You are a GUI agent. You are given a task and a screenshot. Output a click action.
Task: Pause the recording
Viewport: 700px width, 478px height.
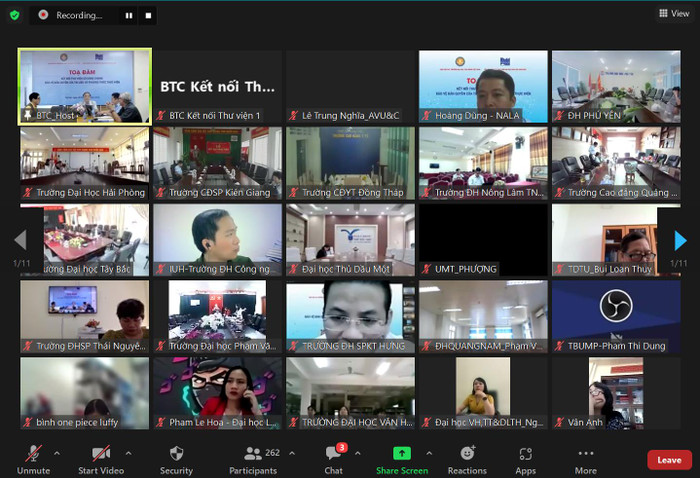(x=129, y=15)
